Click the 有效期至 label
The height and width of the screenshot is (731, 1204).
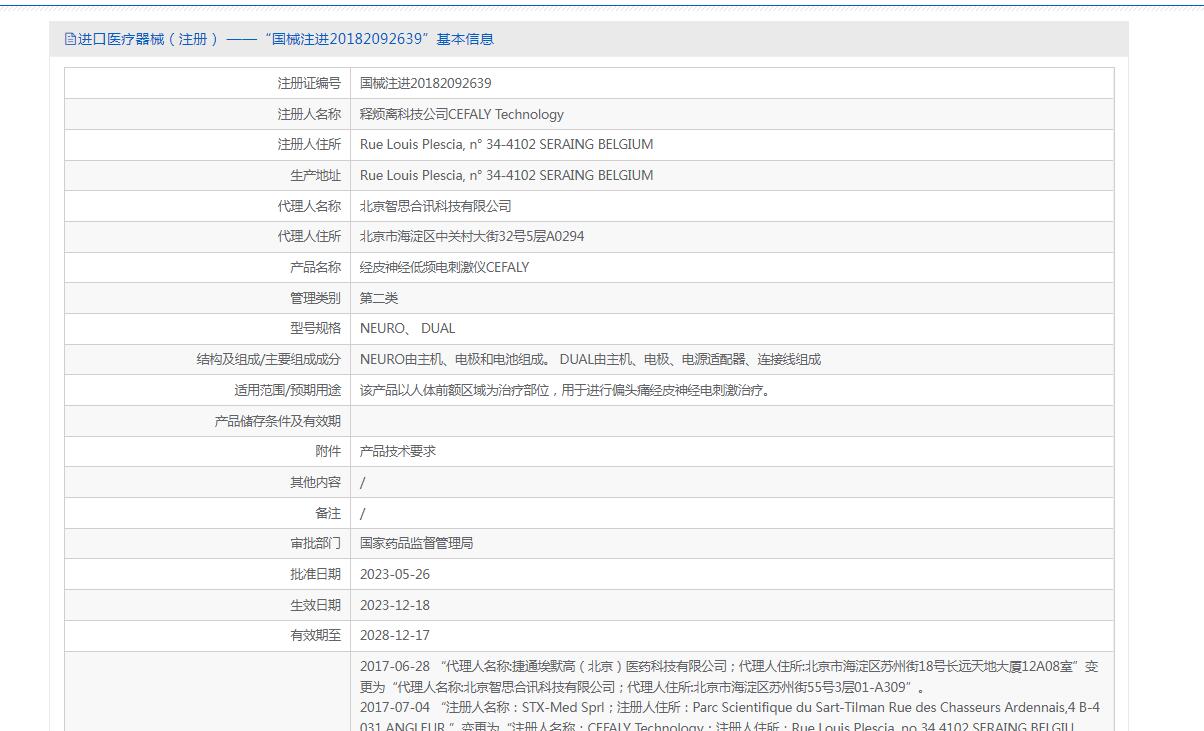315,635
